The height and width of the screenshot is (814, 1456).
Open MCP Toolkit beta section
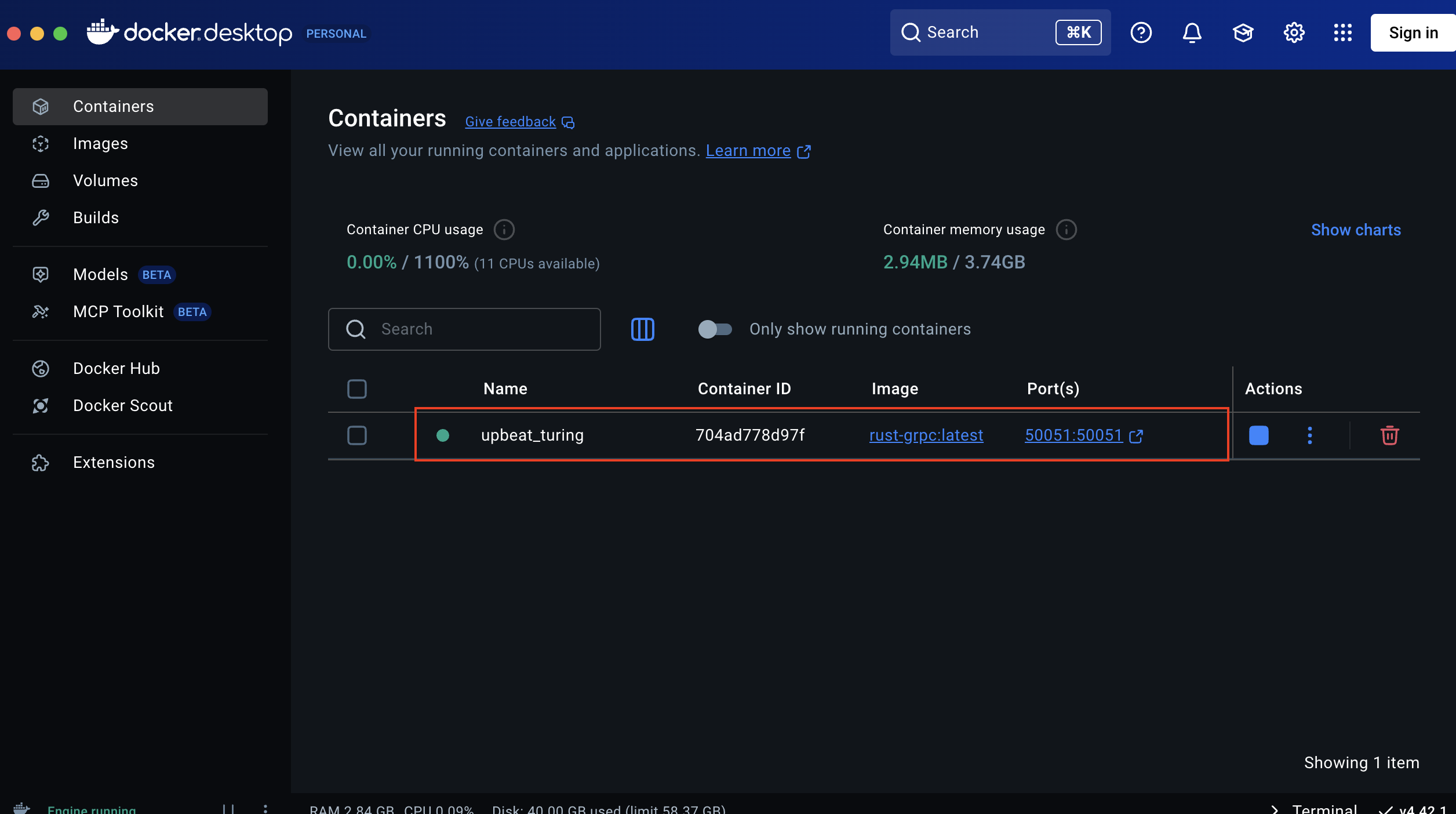[x=140, y=312]
